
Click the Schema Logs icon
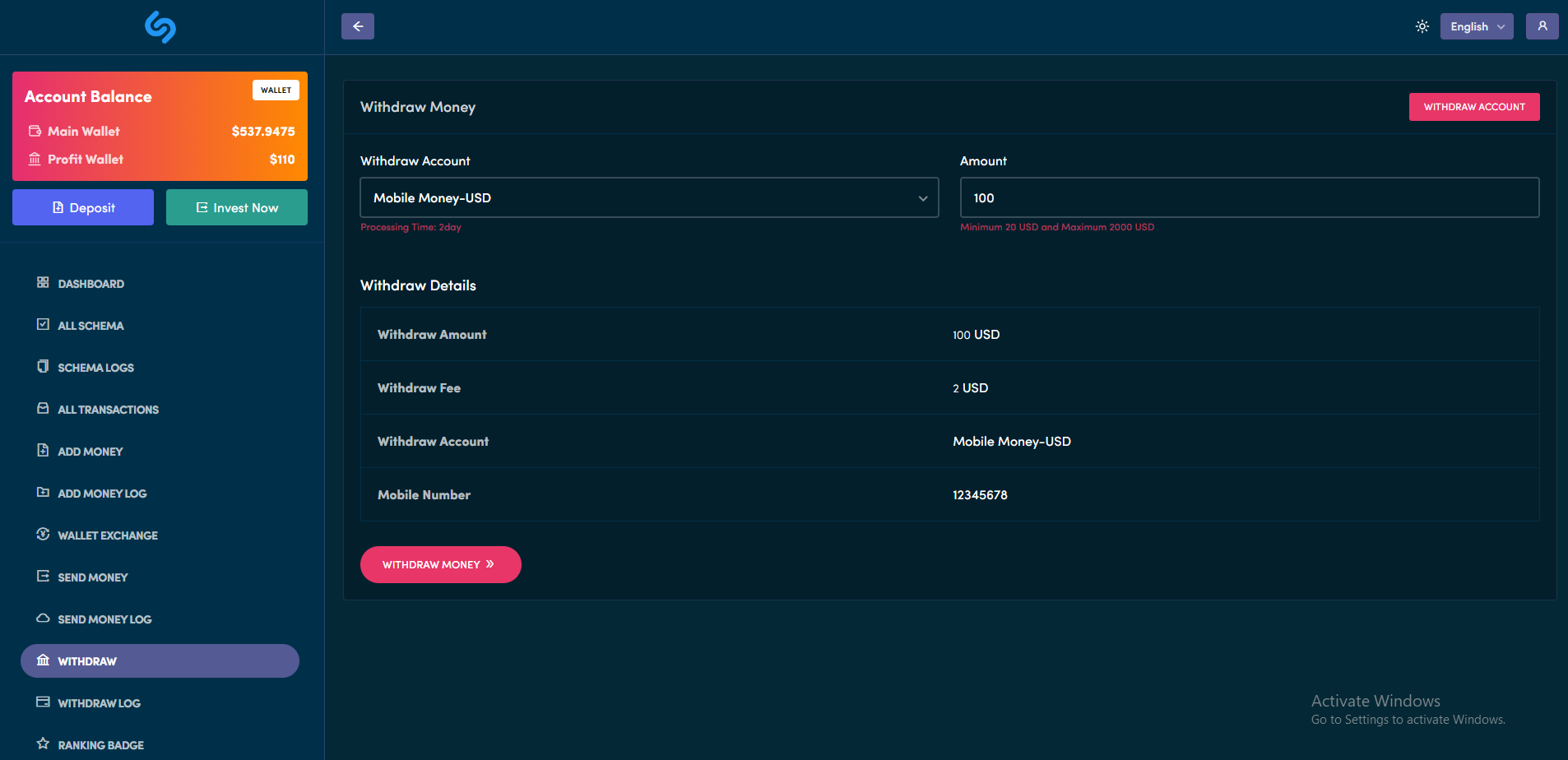(x=43, y=366)
